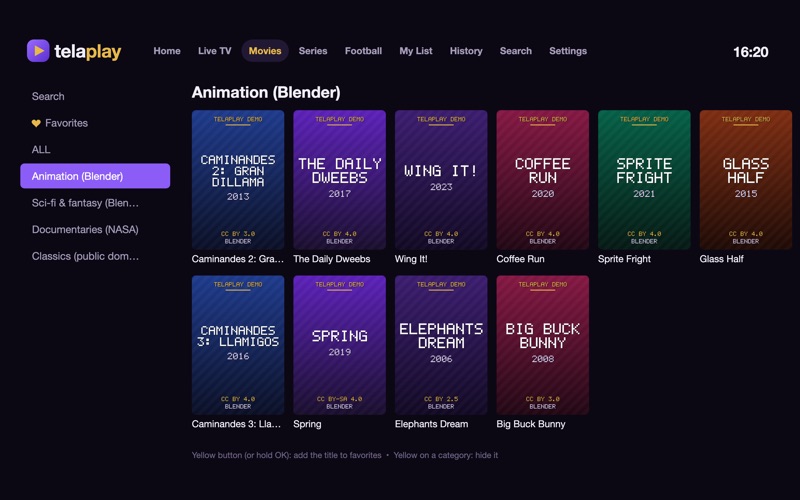Open Classics (public domain) category
This screenshot has width=800, height=500.
[x=95, y=256]
